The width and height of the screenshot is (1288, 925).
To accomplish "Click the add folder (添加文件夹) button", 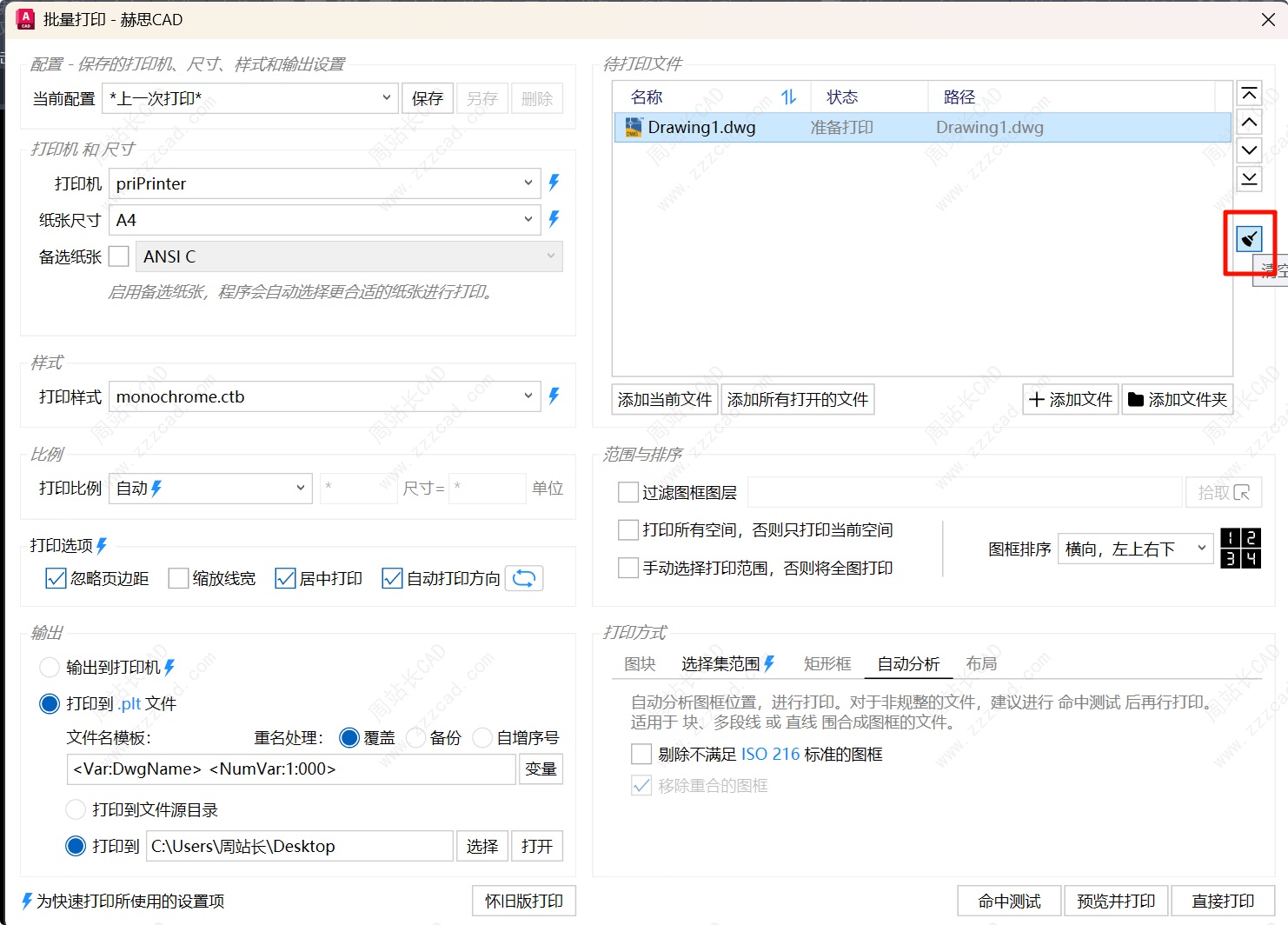I will tap(1178, 400).
